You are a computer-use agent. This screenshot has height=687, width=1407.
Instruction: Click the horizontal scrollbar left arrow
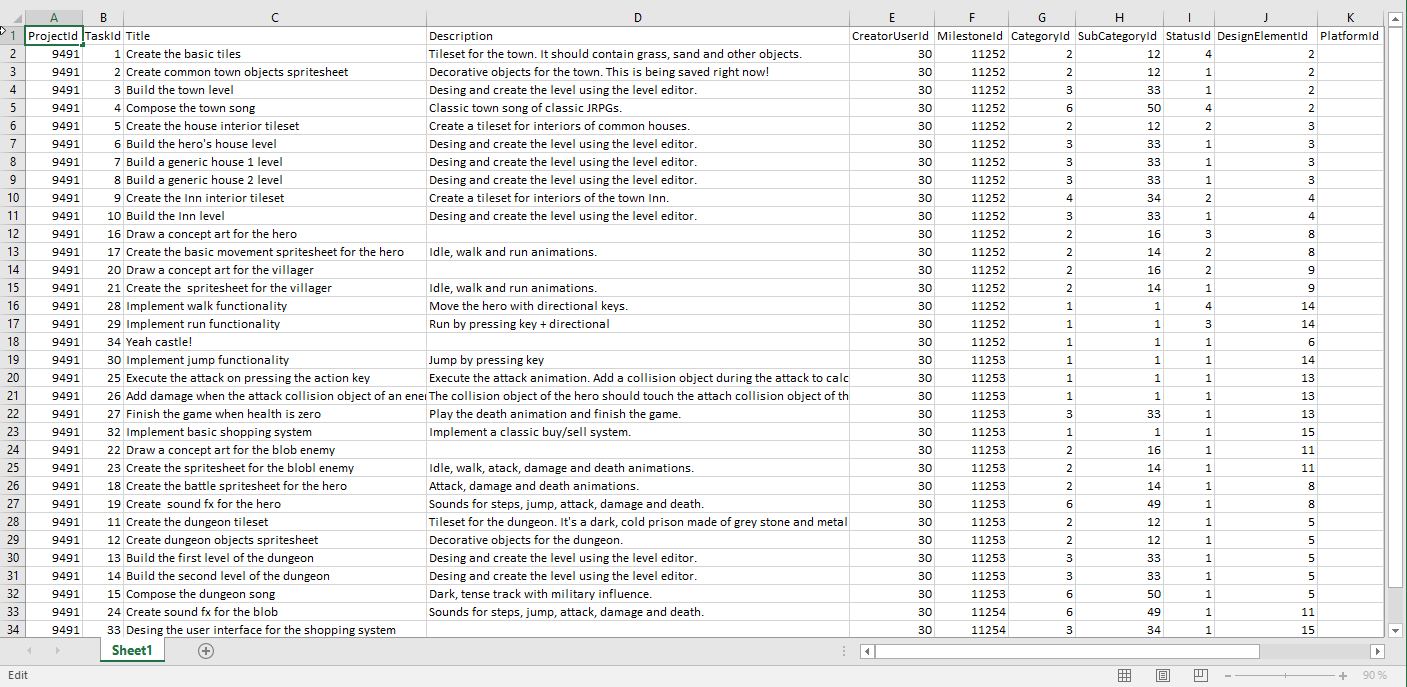point(868,651)
